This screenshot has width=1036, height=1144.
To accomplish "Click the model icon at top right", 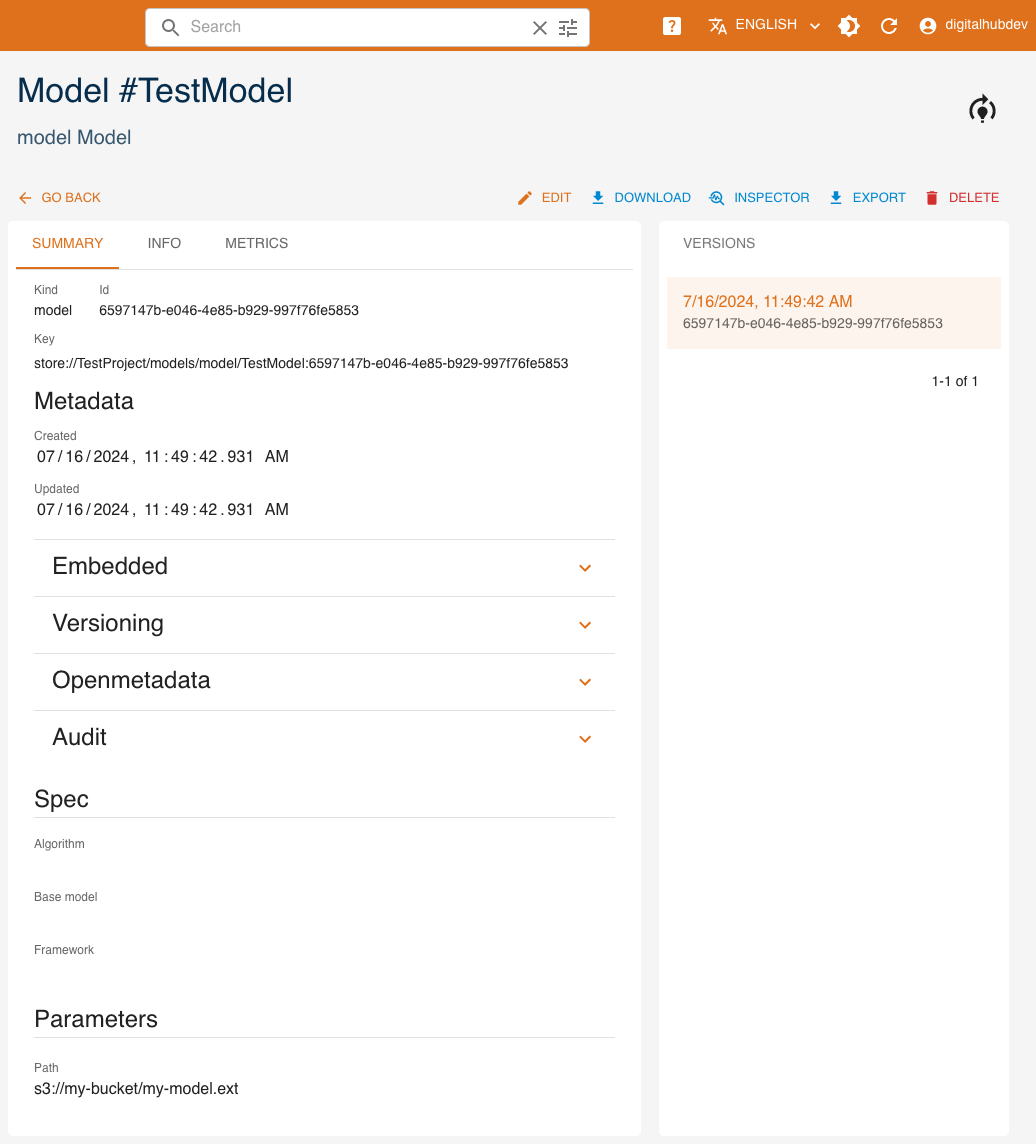I will pyautogui.click(x=982, y=109).
